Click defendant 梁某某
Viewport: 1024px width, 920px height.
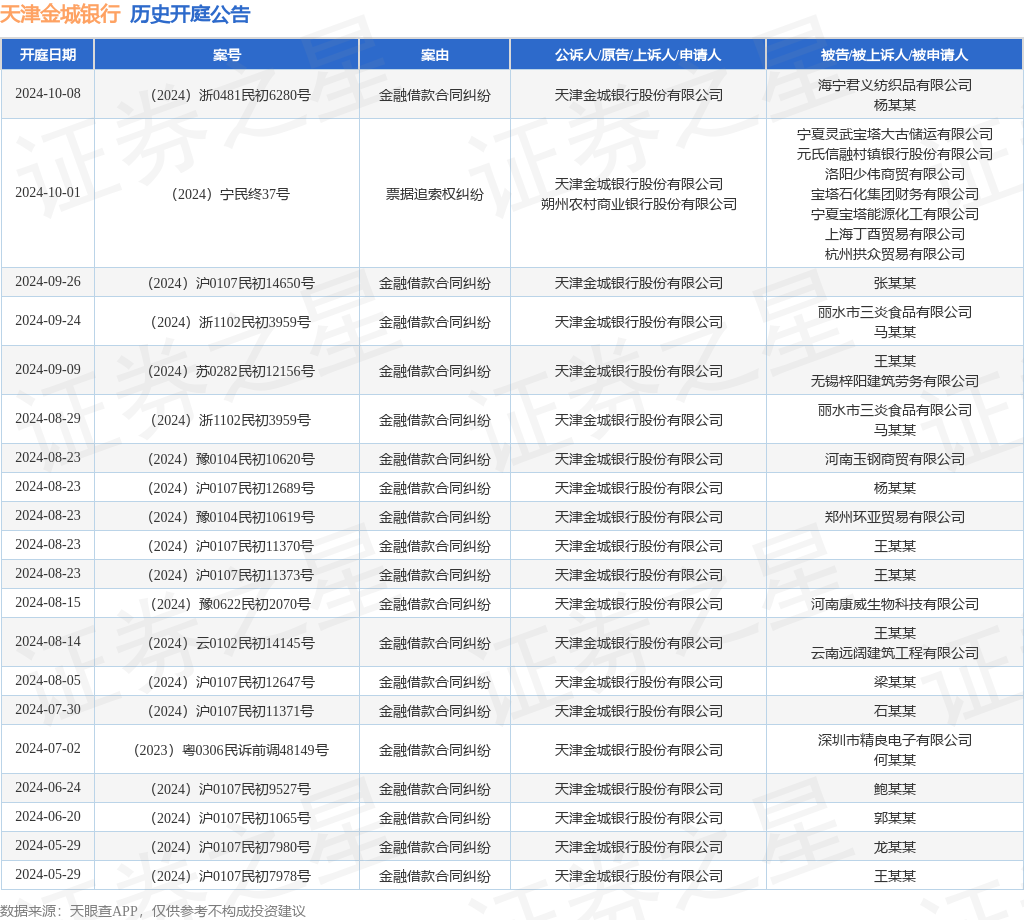pos(895,682)
